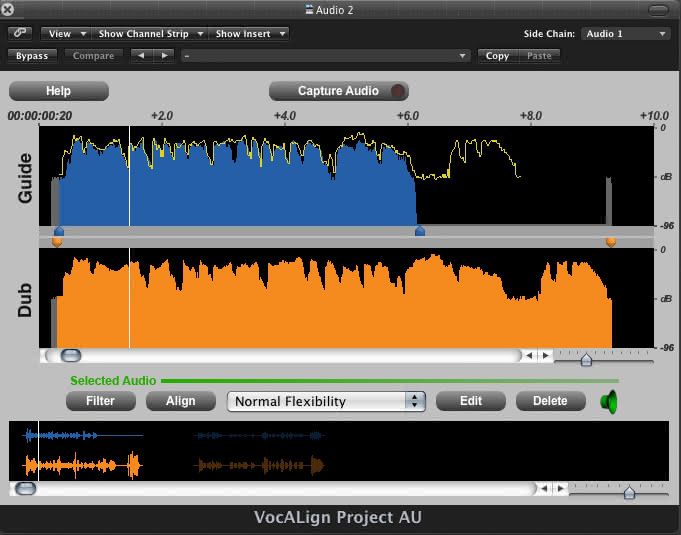The height and width of the screenshot is (535, 681).
Task: Click the Dub waveform display
Action: pyautogui.click(x=346, y=298)
